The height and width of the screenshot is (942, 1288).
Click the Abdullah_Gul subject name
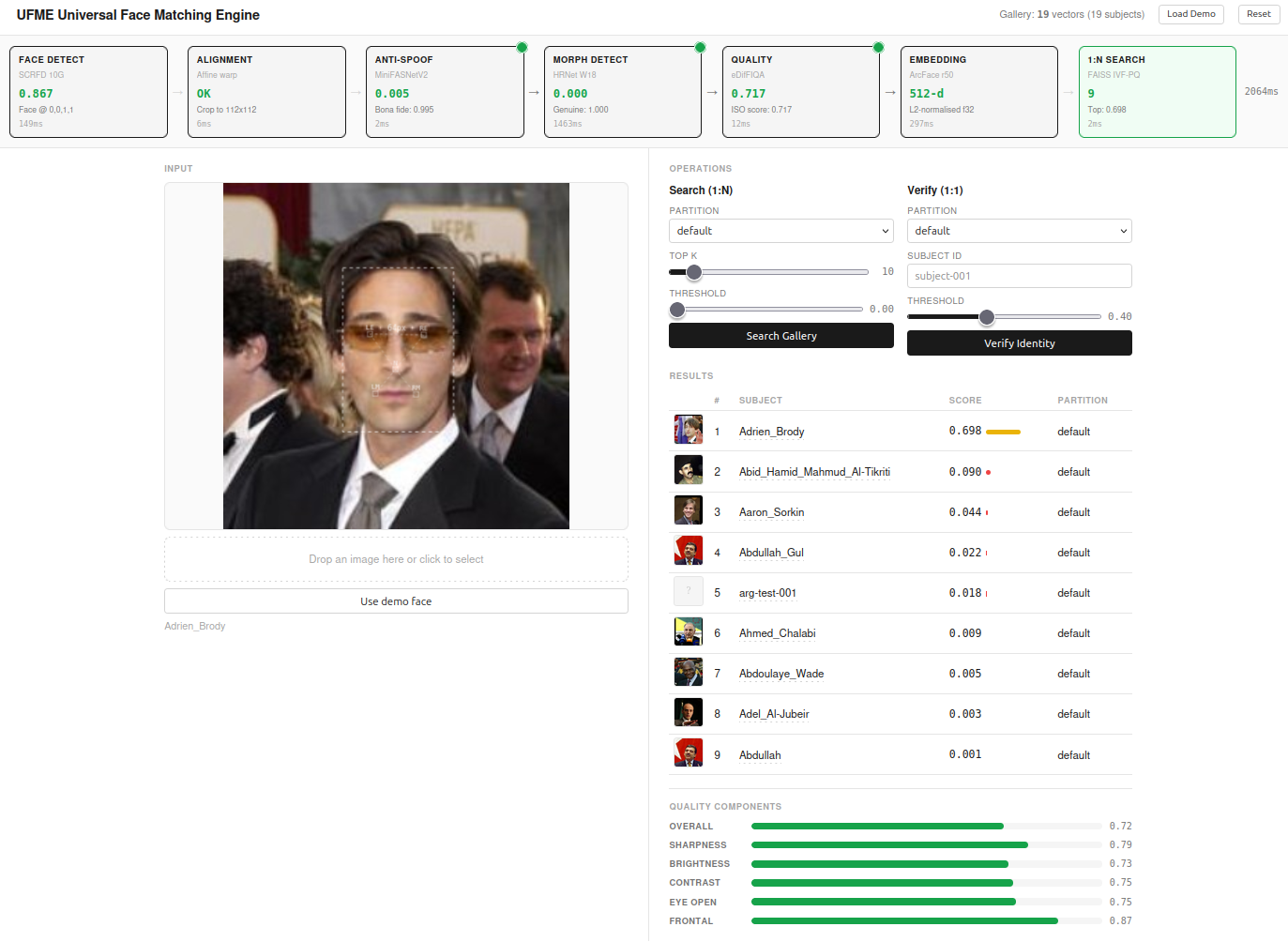[771, 553]
